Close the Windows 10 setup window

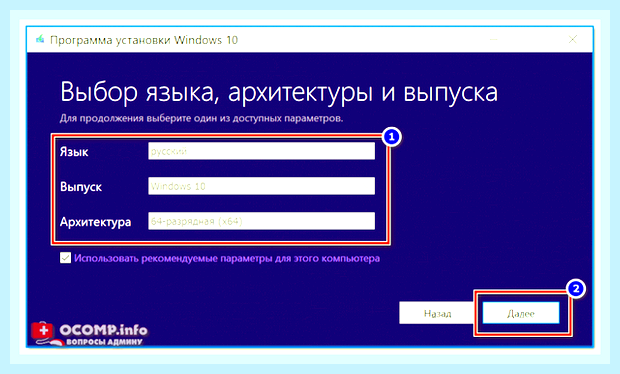573,39
